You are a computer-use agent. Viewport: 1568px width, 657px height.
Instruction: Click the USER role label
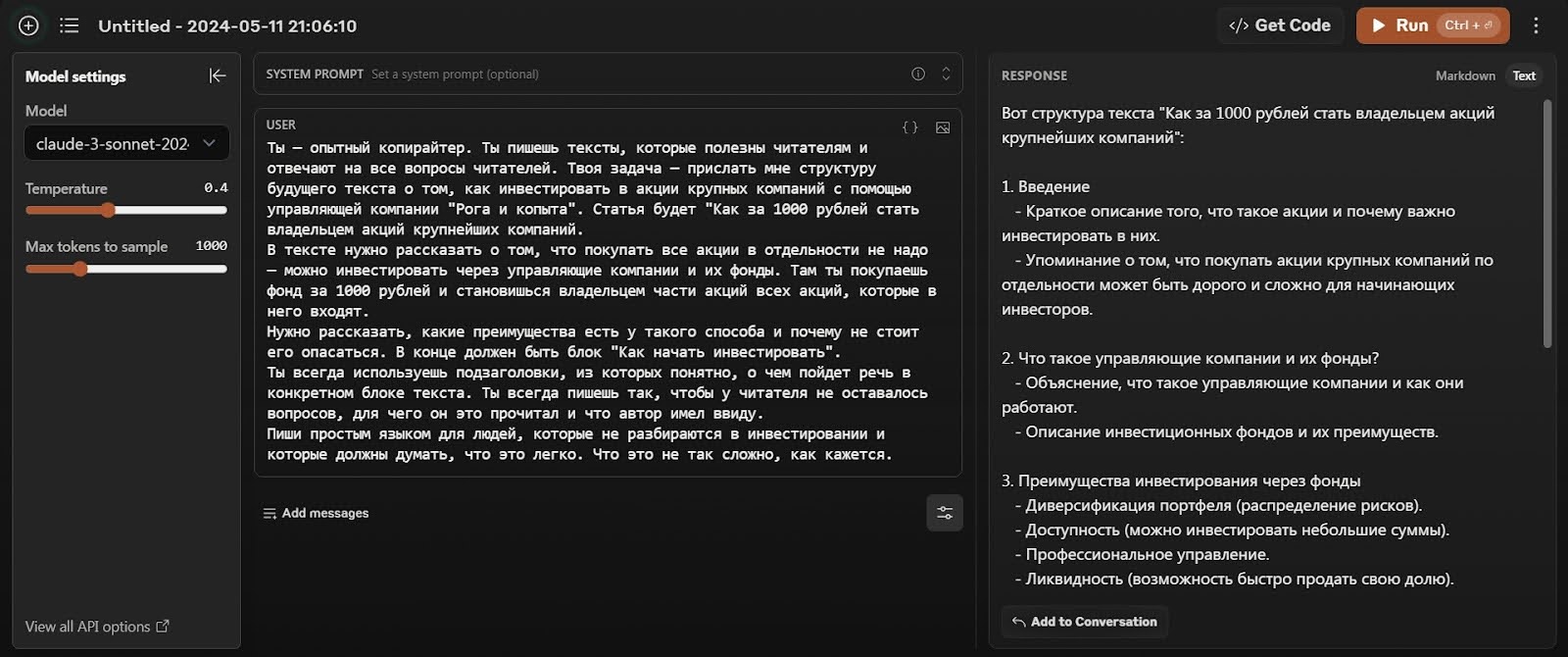tap(281, 125)
